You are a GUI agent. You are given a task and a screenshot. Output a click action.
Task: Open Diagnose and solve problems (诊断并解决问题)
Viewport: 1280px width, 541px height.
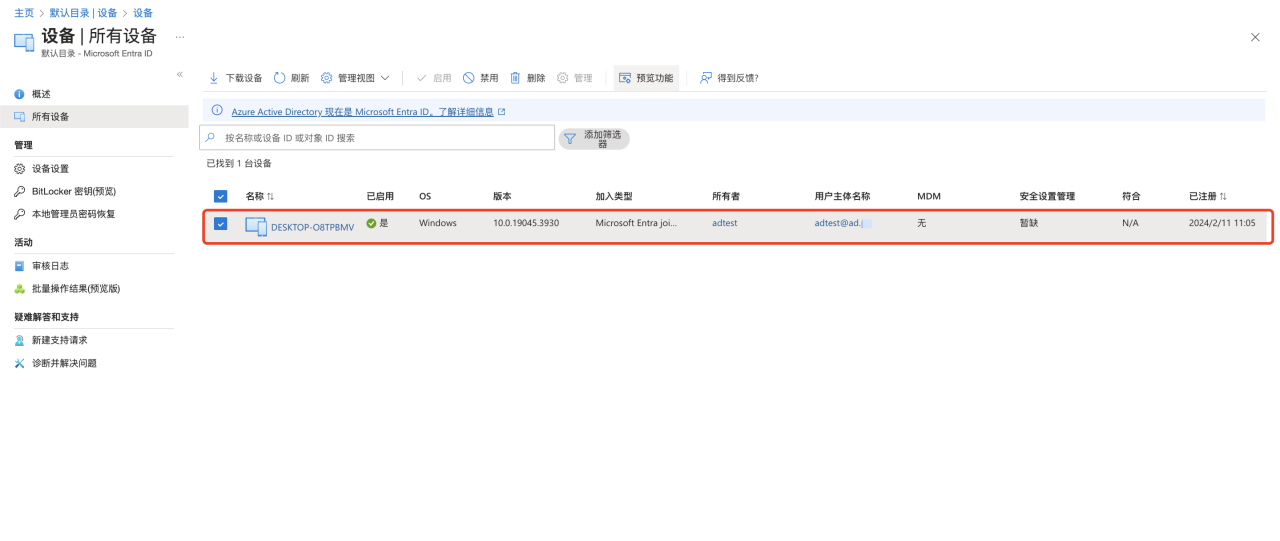[x=64, y=363]
